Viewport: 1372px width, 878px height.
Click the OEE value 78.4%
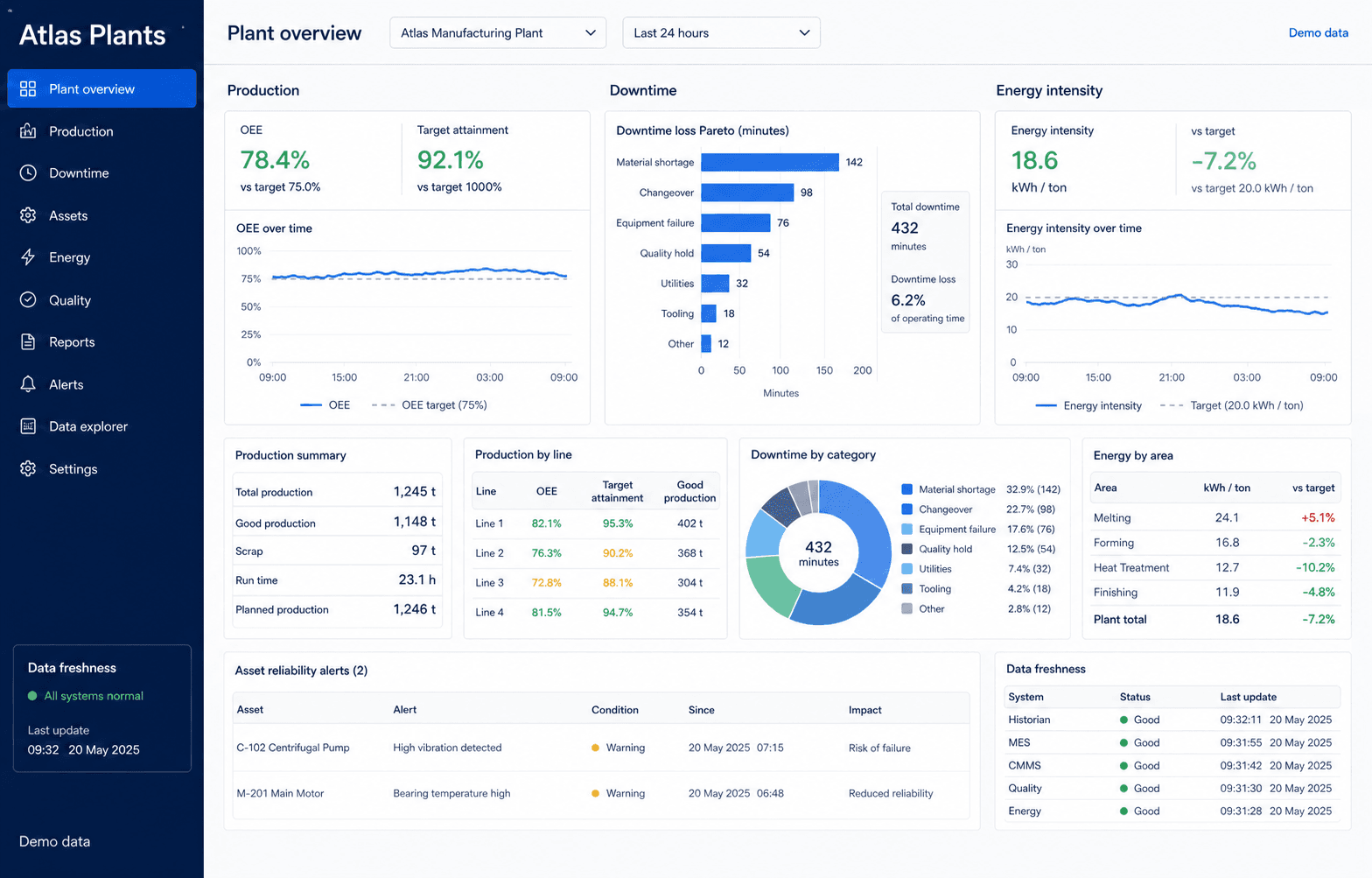click(275, 160)
